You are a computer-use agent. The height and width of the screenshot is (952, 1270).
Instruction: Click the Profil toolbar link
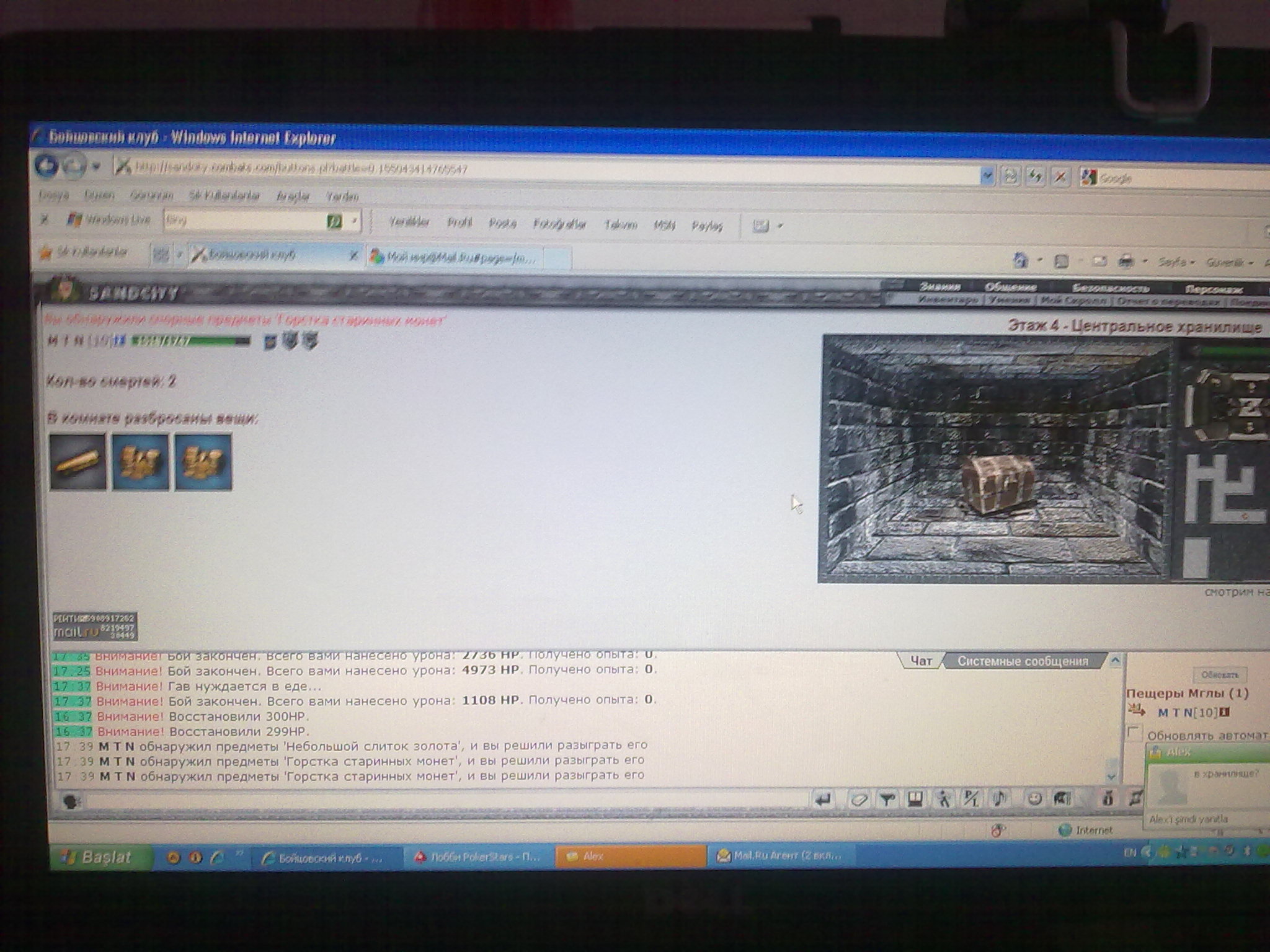460,223
